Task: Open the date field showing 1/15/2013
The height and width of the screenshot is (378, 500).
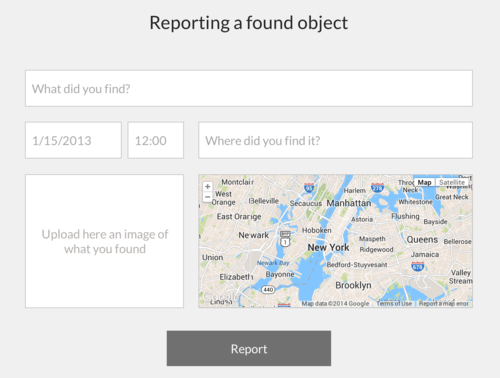Action: [x=73, y=140]
